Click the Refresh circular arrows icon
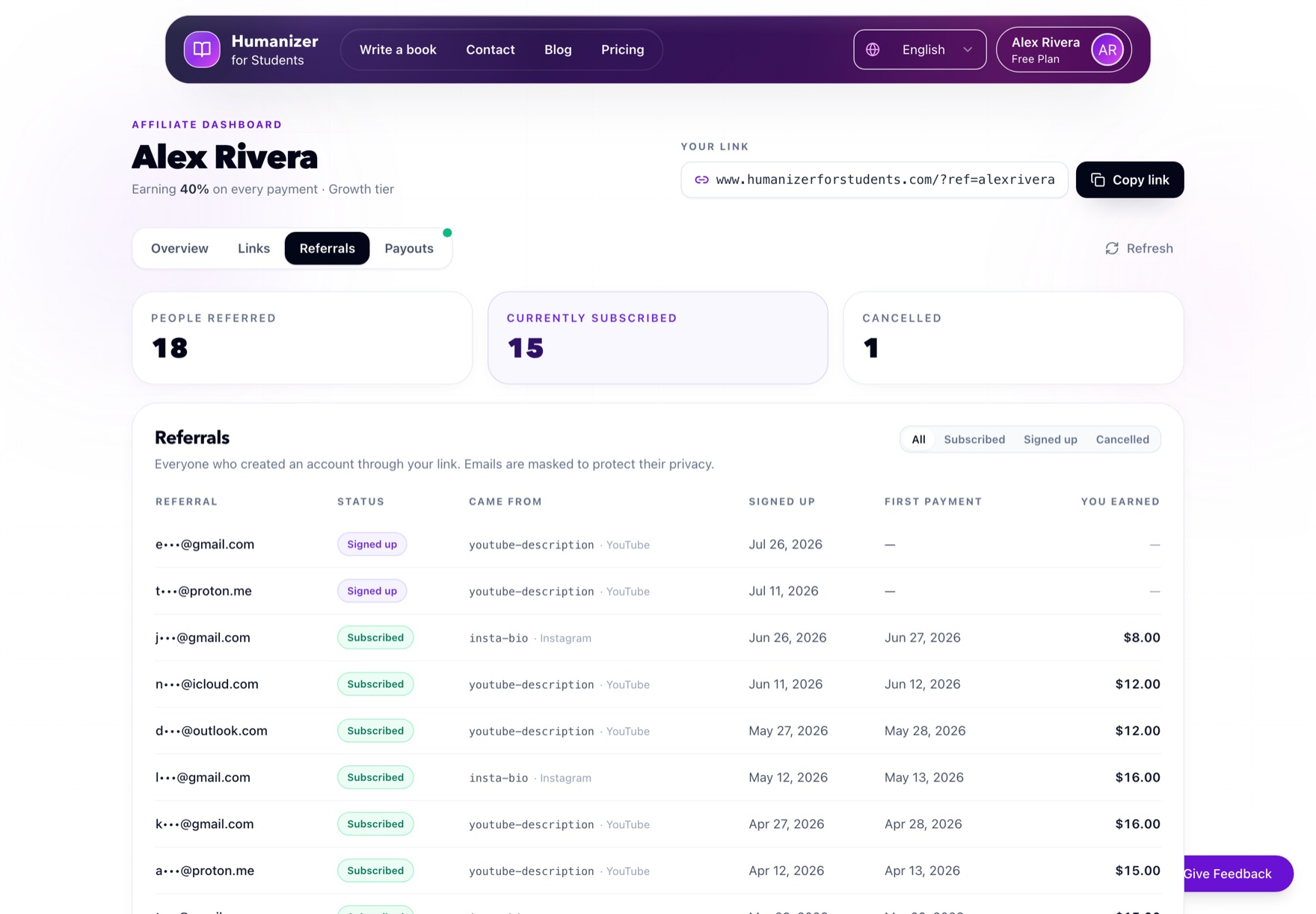Screen dimensions: 1316x914 tap(1112, 248)
